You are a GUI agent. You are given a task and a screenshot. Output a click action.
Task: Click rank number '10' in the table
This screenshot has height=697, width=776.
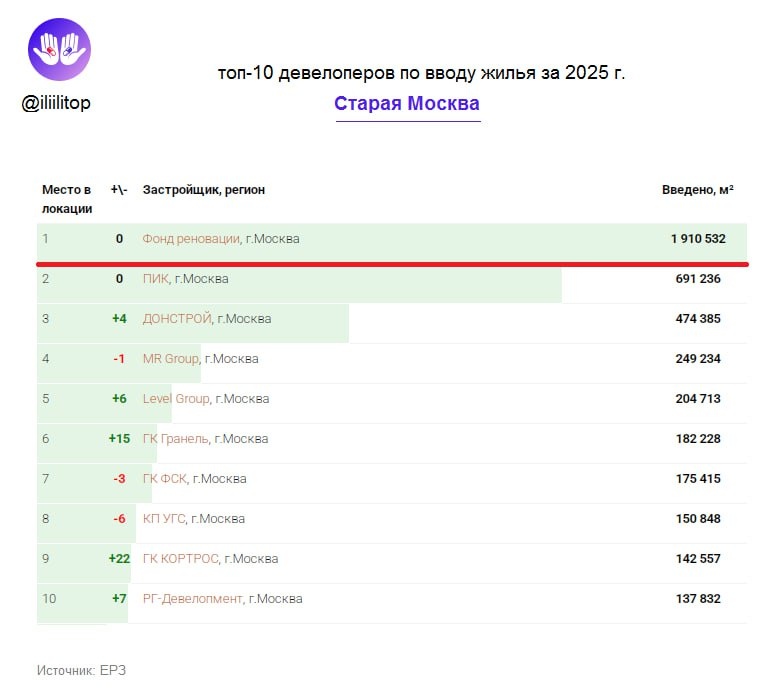(x=49, y=598)
